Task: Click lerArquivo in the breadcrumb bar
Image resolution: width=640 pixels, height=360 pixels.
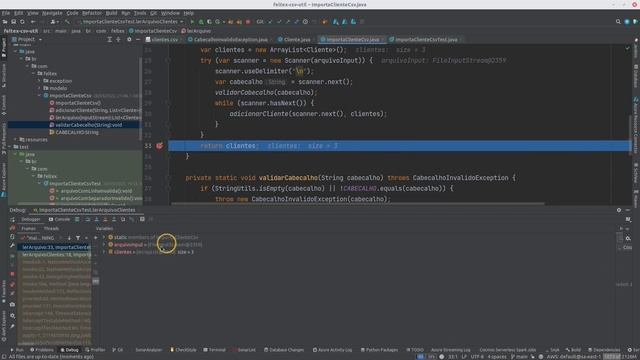Action: point(196,31)
